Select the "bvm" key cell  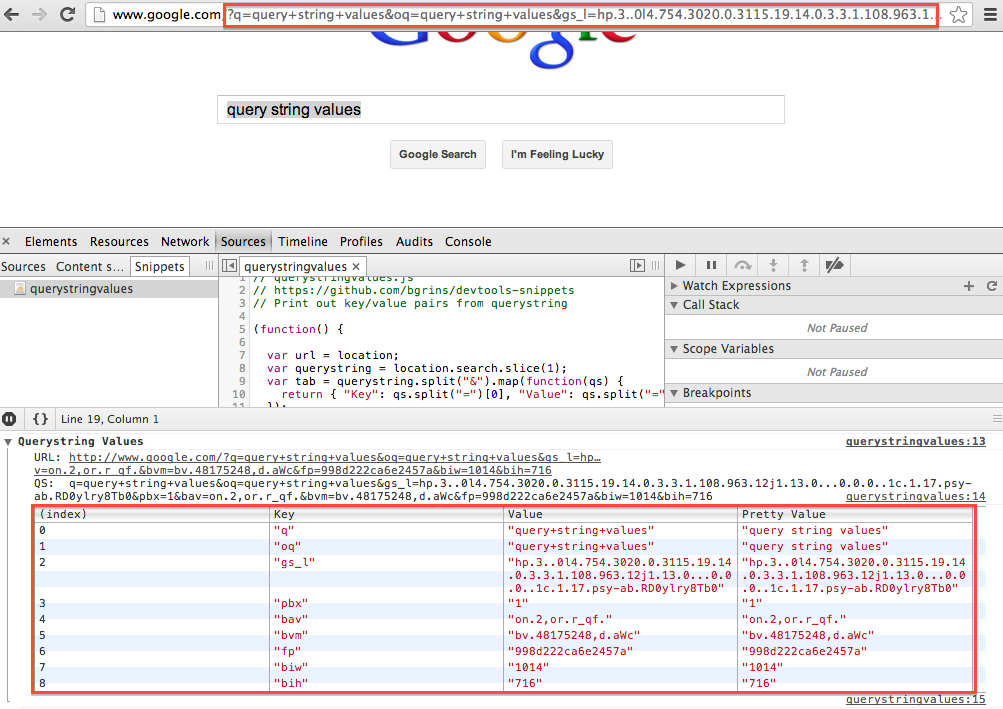(x=386, y=635)
